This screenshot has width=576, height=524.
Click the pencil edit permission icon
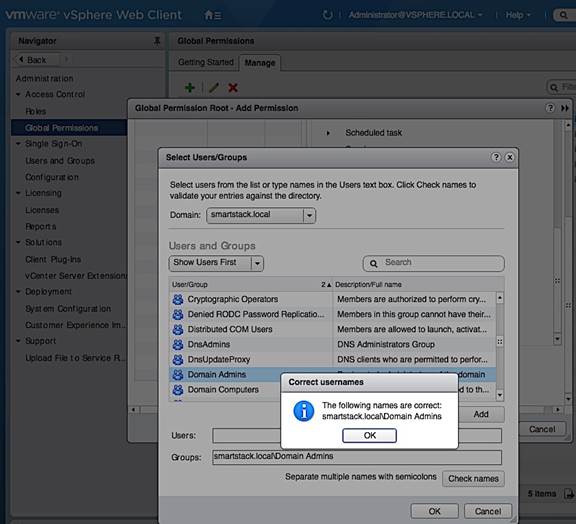214,87
